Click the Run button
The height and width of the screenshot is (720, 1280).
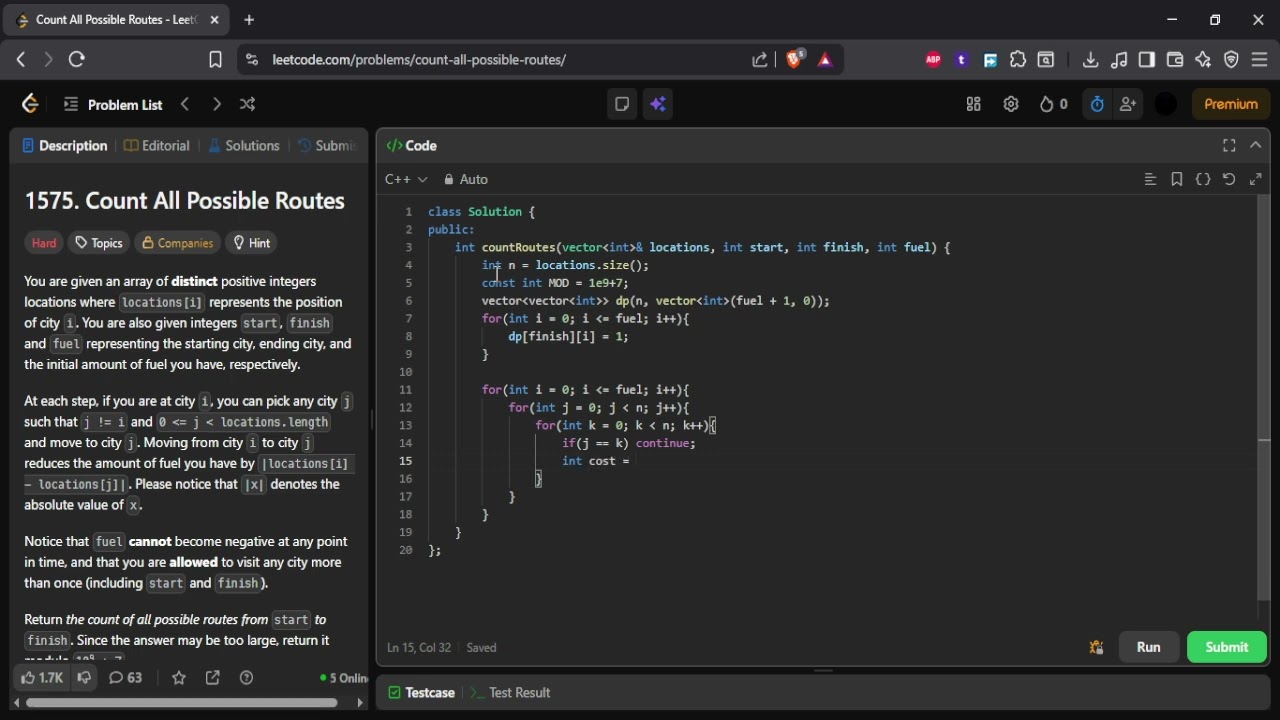click(x=1148, y=647)
